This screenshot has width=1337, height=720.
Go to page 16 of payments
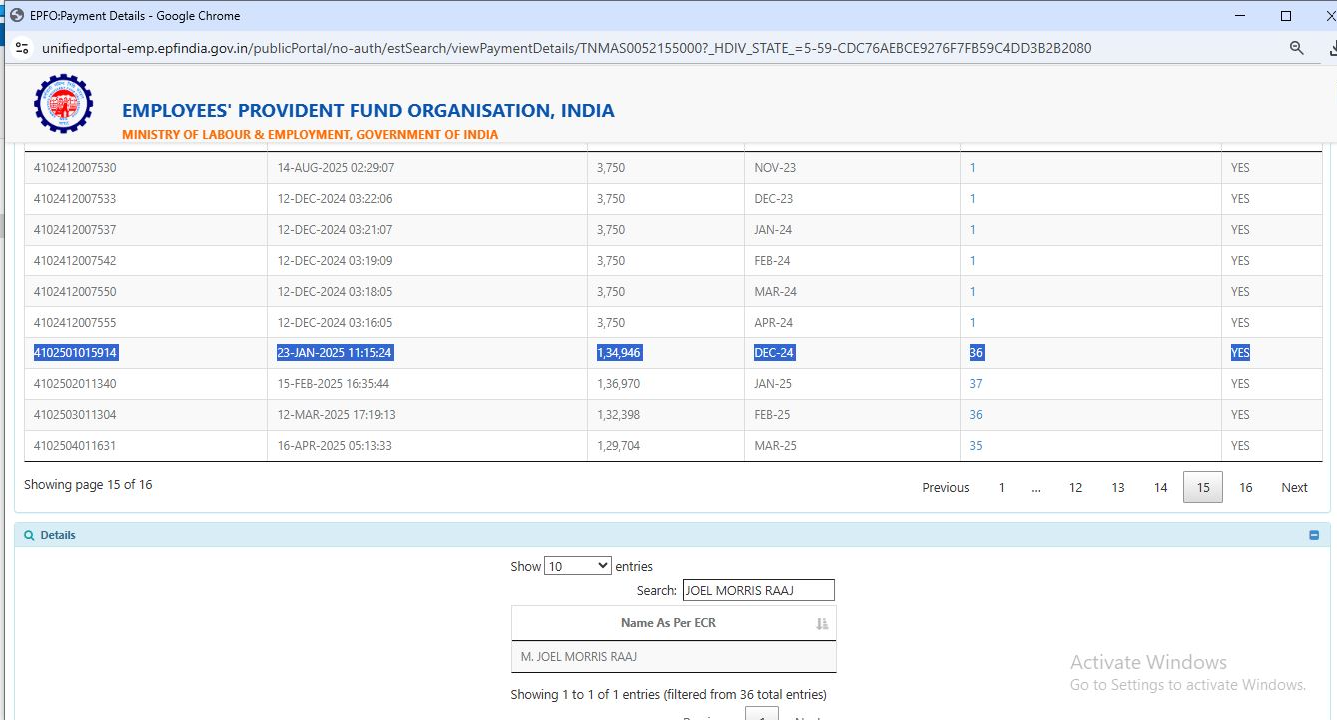pos(1245,488)
